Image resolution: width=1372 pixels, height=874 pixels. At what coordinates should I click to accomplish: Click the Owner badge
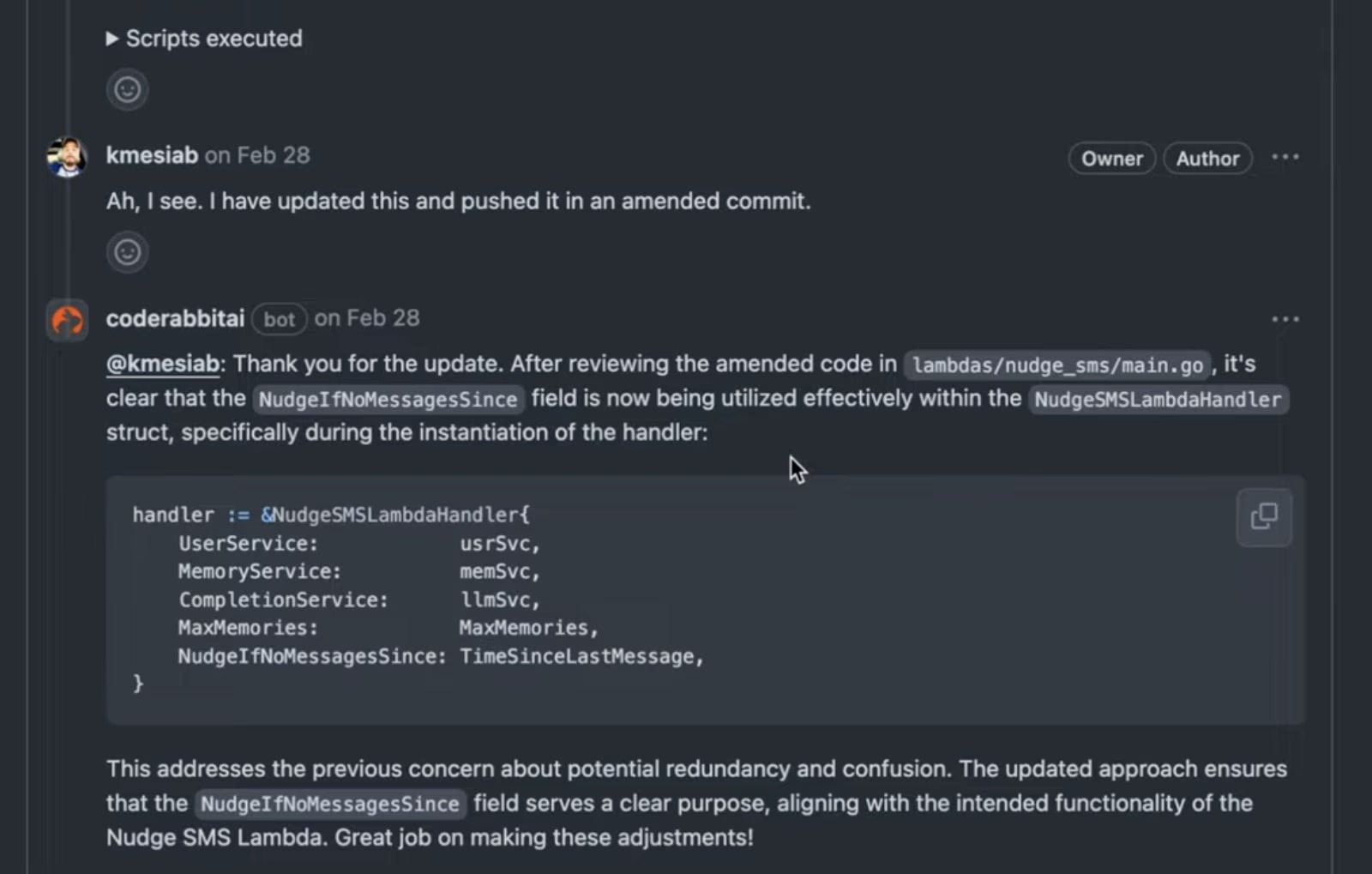pyautogui.click(x=1112, y=159)
